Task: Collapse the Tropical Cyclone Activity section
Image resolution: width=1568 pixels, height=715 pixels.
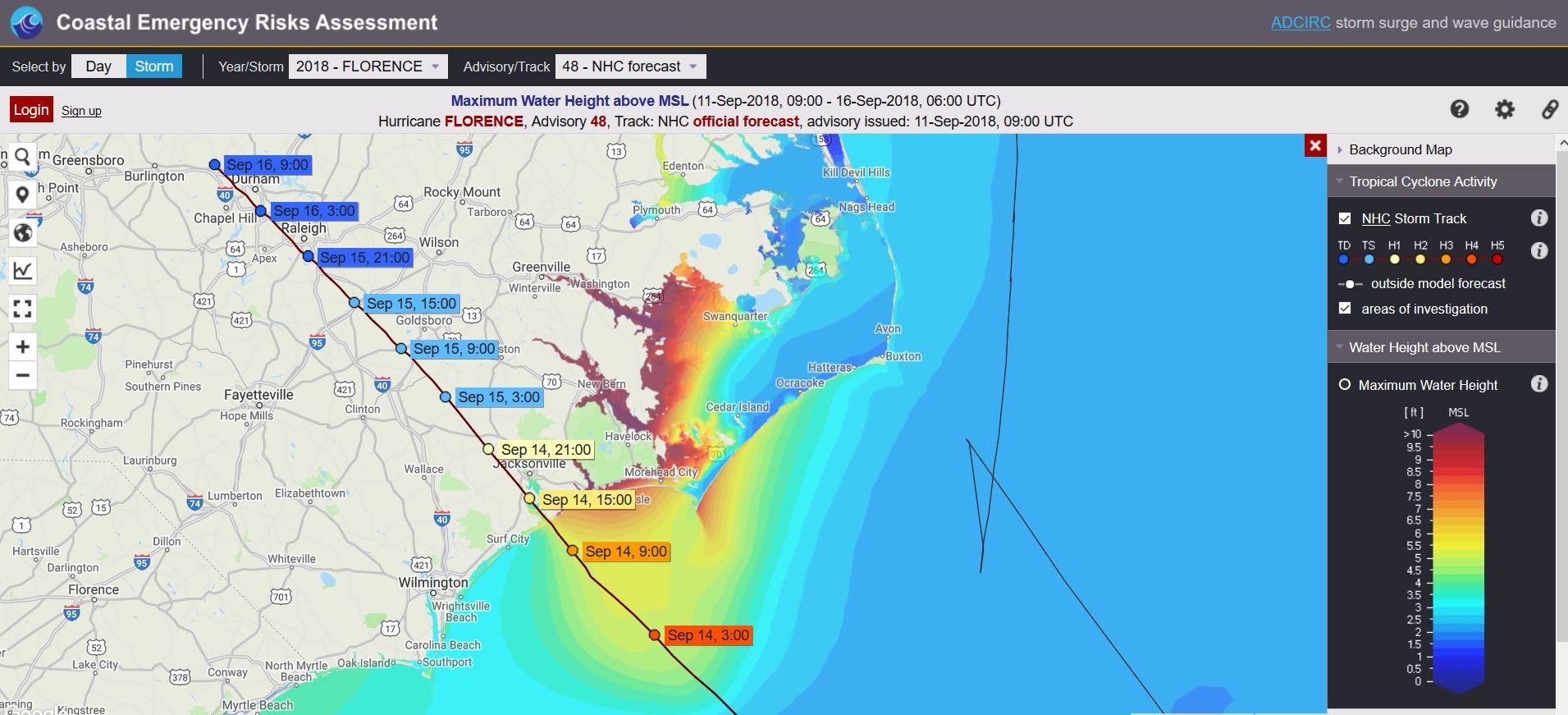Action: pyautogui.click(x=1441, y=181)
